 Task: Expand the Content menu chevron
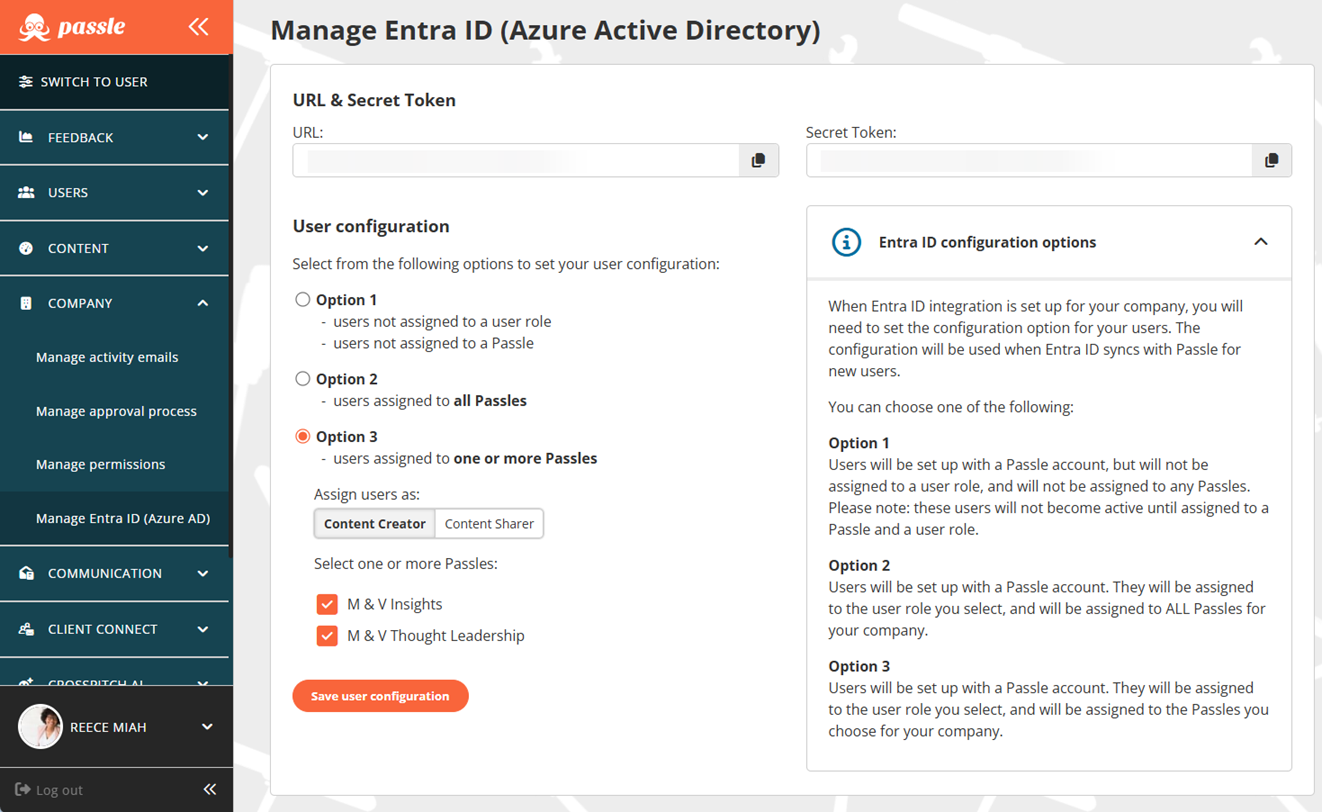coord(203,248)
